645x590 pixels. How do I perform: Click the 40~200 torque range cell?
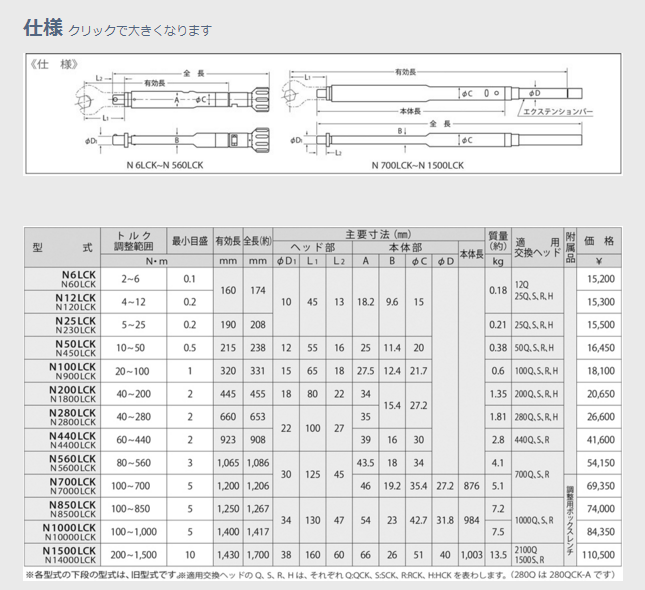point(134,395)
